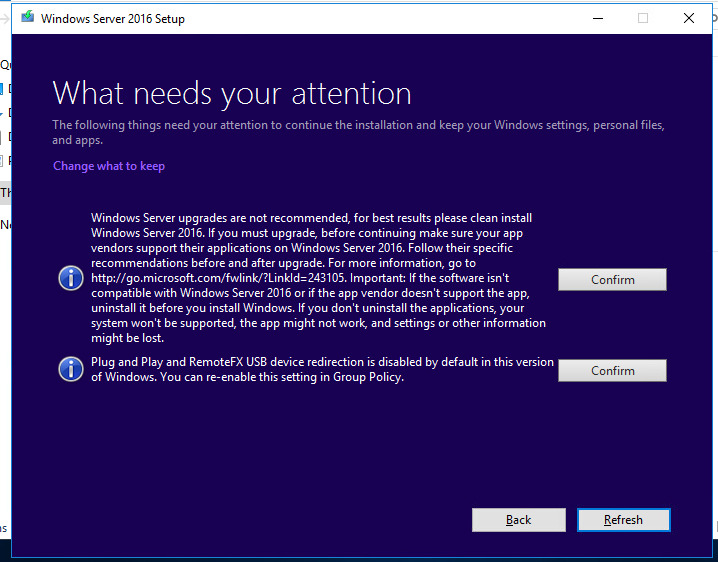Click info icon beside upgrade recommendation text
Viewport: 718px width, 562px height.
(71, 278)
